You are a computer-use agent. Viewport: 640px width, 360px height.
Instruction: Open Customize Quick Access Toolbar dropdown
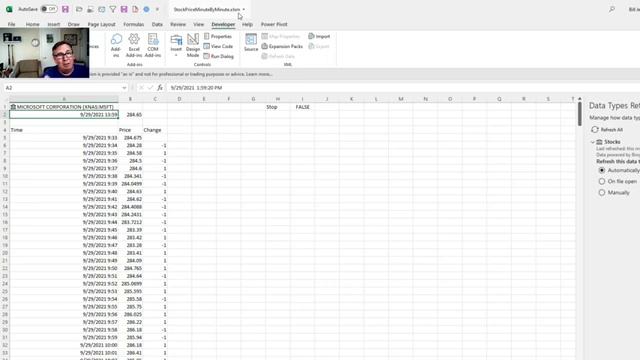click(157, 9)
